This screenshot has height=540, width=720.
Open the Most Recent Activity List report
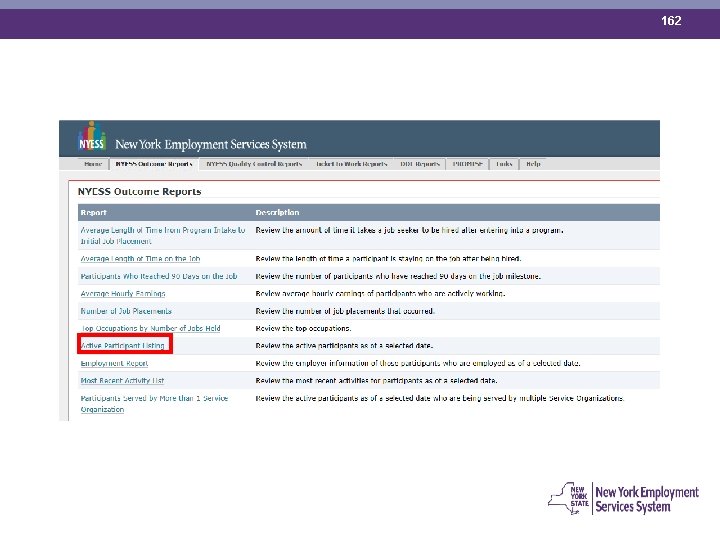[122, 380]
